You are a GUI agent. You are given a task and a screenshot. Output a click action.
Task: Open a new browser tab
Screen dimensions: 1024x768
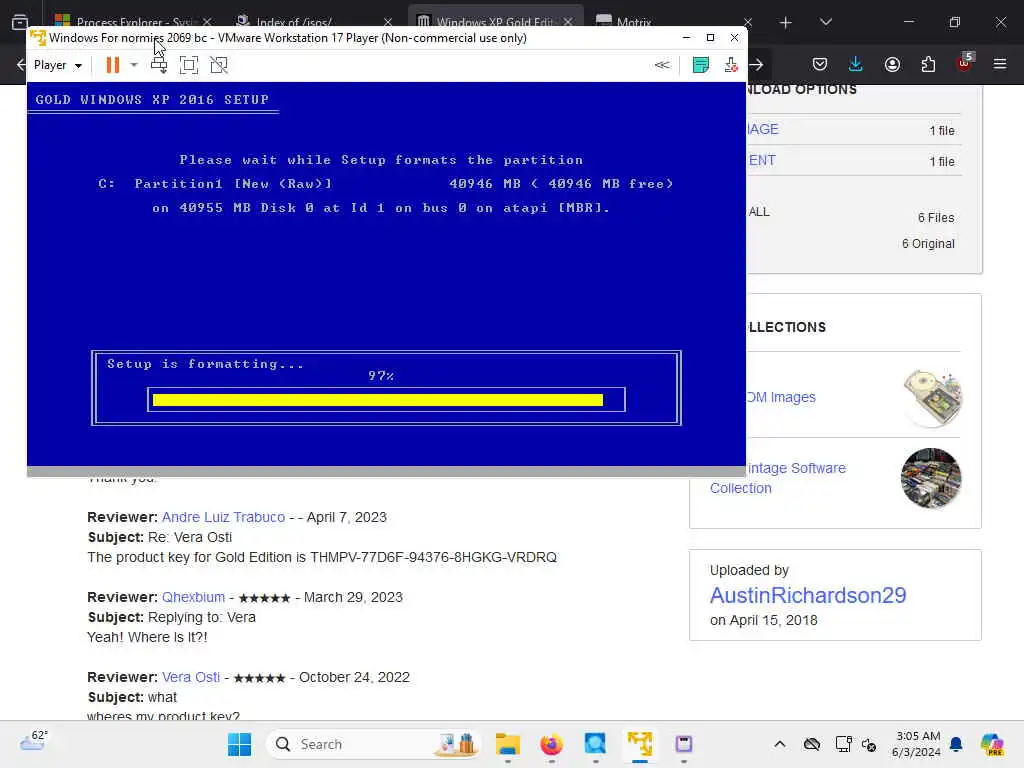pos(786,23)
